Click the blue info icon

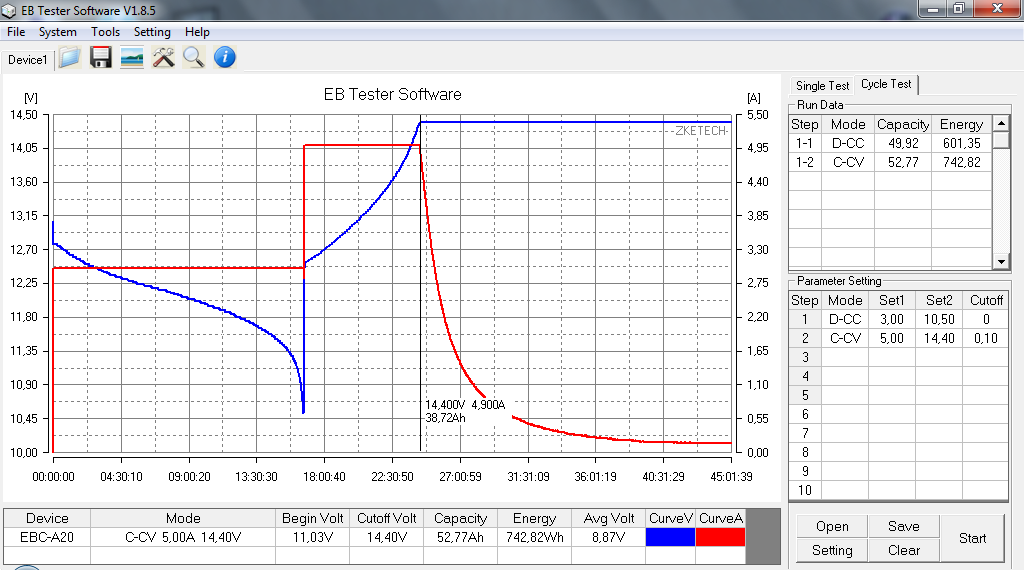(225, 58)
